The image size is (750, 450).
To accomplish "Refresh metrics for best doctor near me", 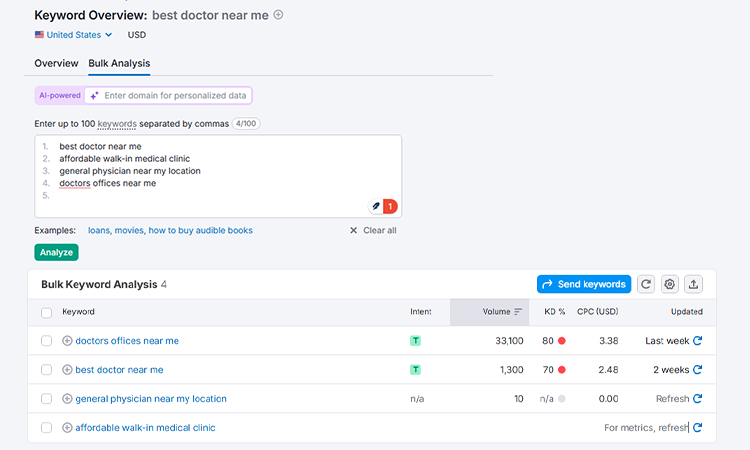I will 697,370.
